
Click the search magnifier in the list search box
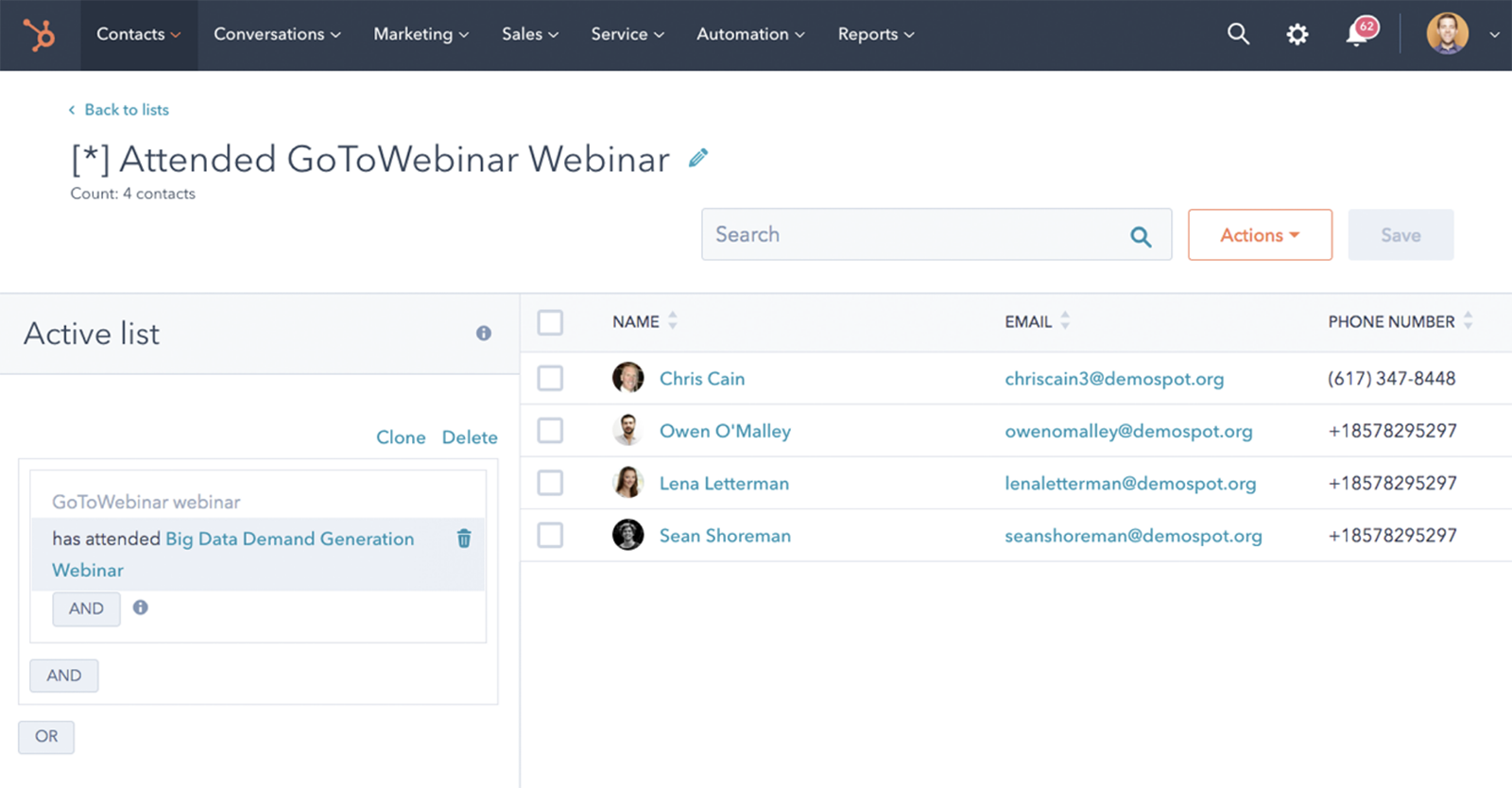tap(1141, 236)
